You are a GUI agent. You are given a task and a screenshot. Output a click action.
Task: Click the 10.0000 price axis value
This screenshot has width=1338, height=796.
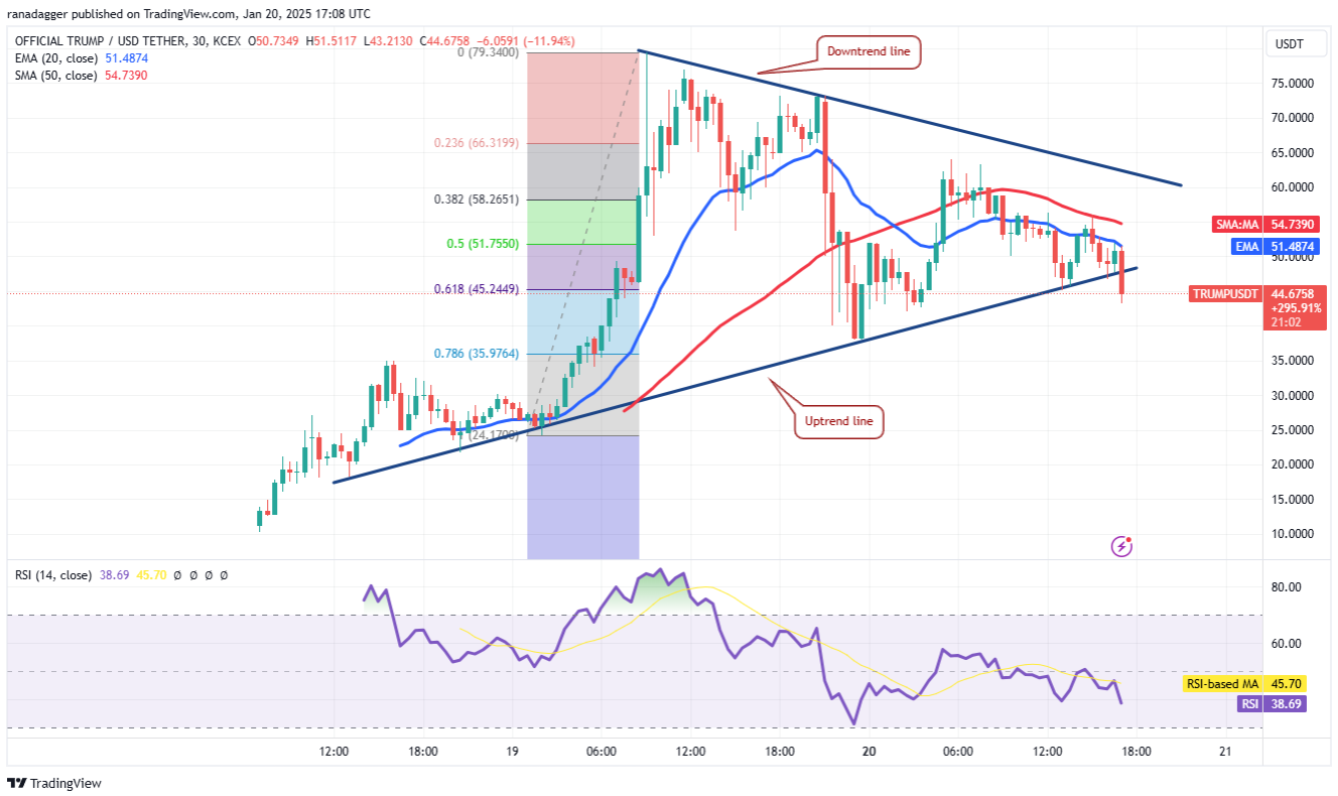[x=1293, y=533]
